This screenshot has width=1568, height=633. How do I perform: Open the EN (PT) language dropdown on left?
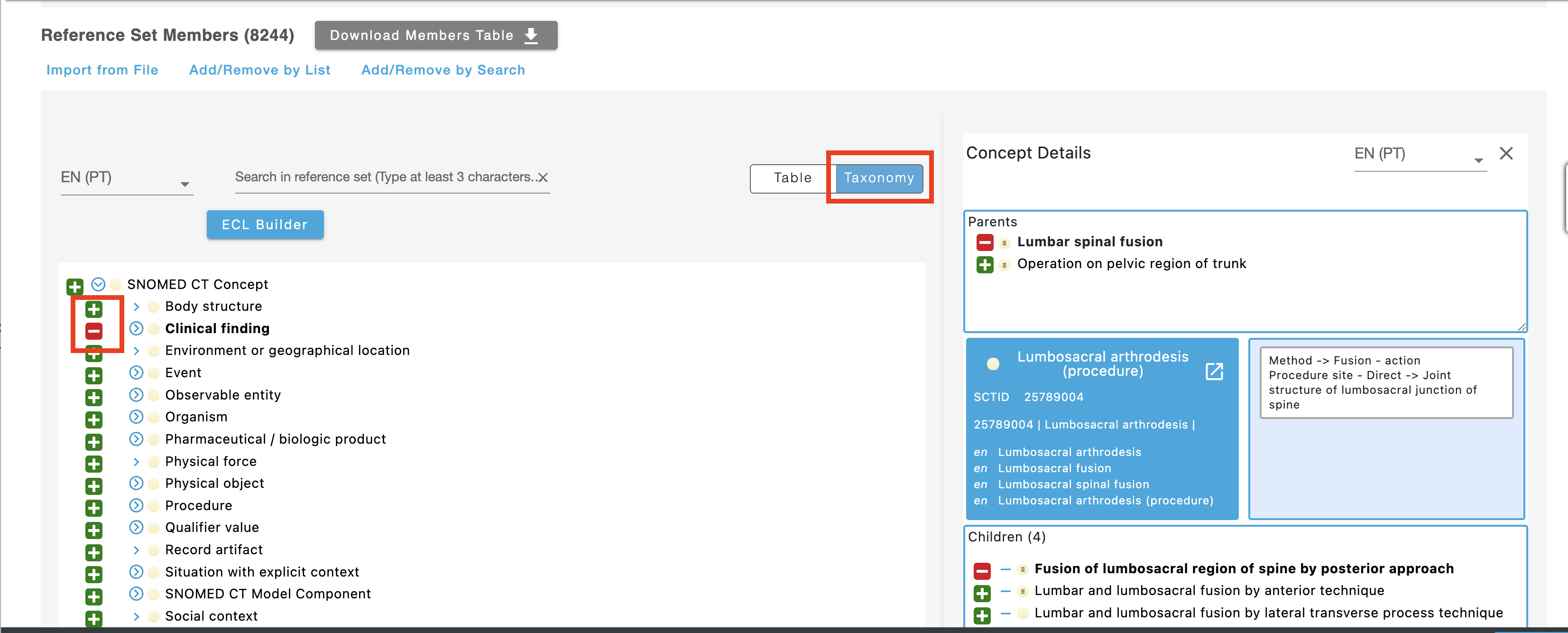click(127, 178)
